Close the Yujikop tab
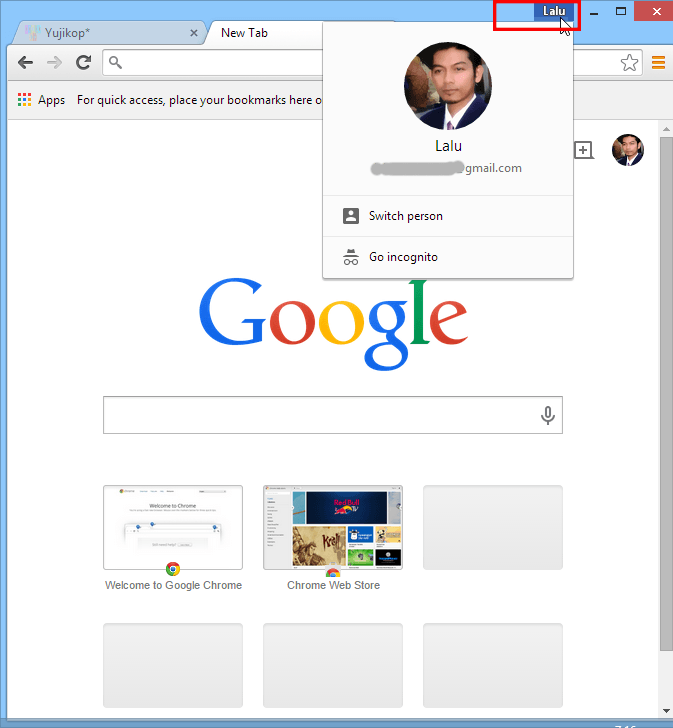The image size is (673, 728). click(194, 33)
